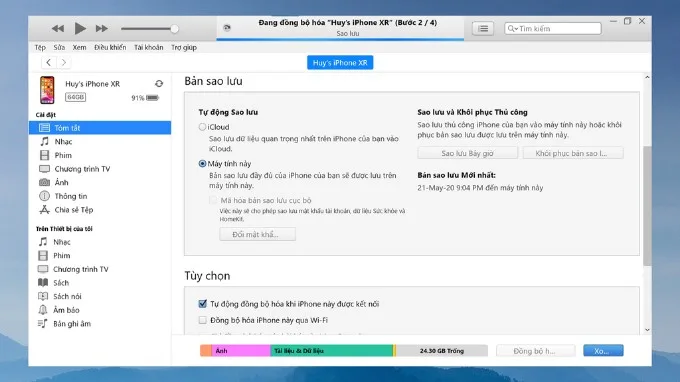Image resolution: width=680 pixels, height=382 pixels.
Task: Click the 24.30 GB Trống storage segment
Action: click(x=442, y=350)
